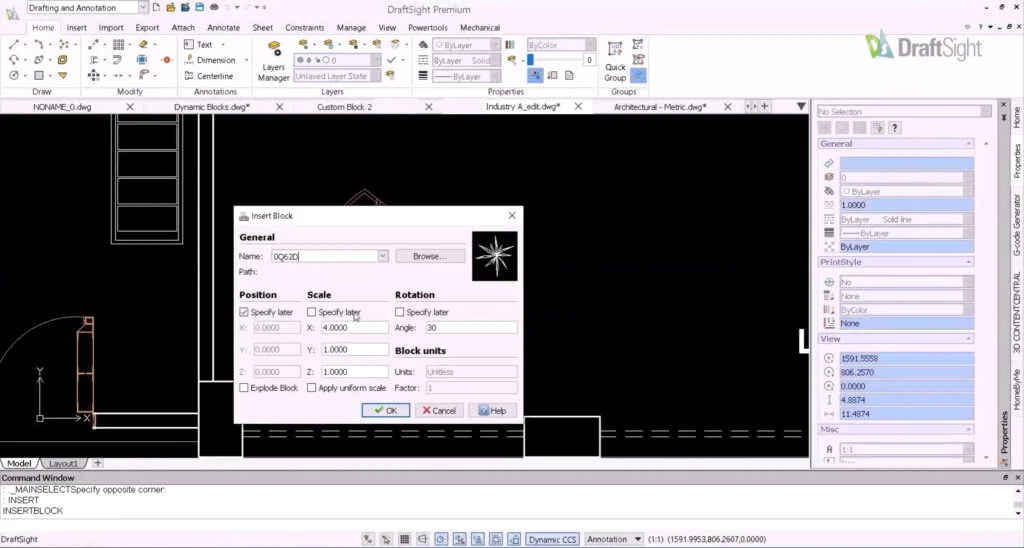Check Scale Specify later checkbox
Viewport: 1024px width, 548px height.
(312, 312)
